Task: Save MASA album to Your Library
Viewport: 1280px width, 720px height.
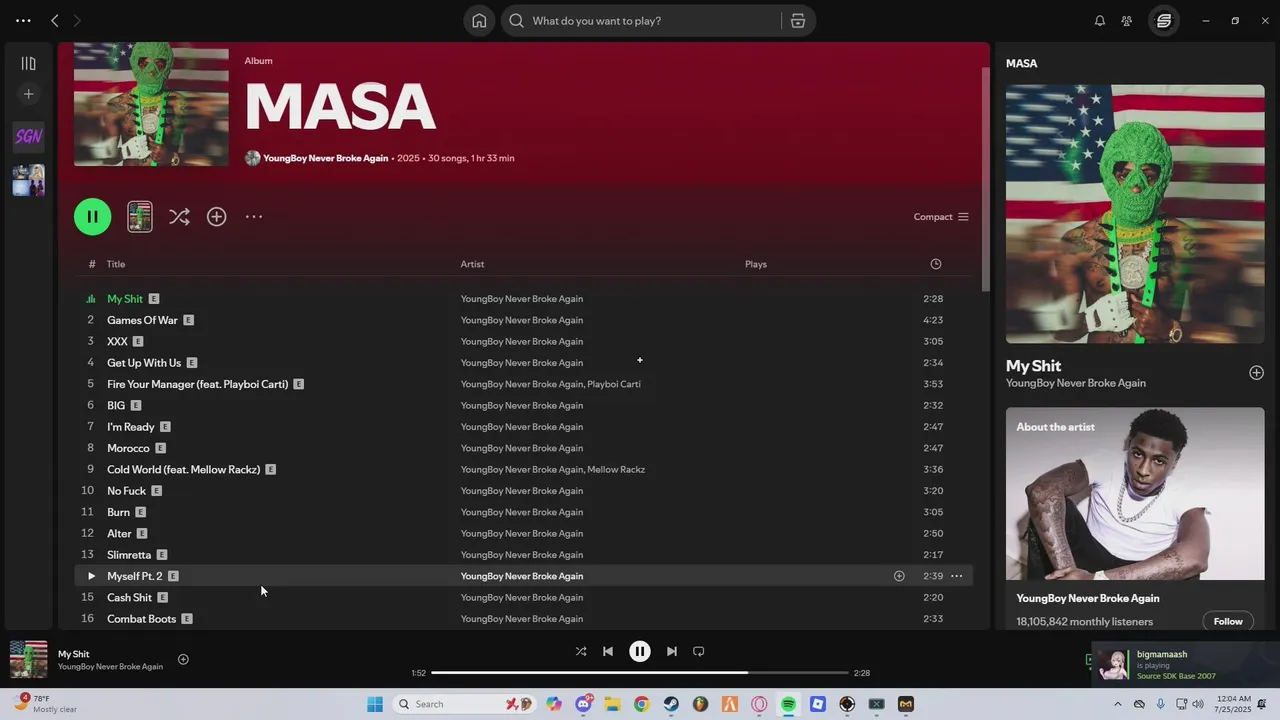Action: [216, 216]
